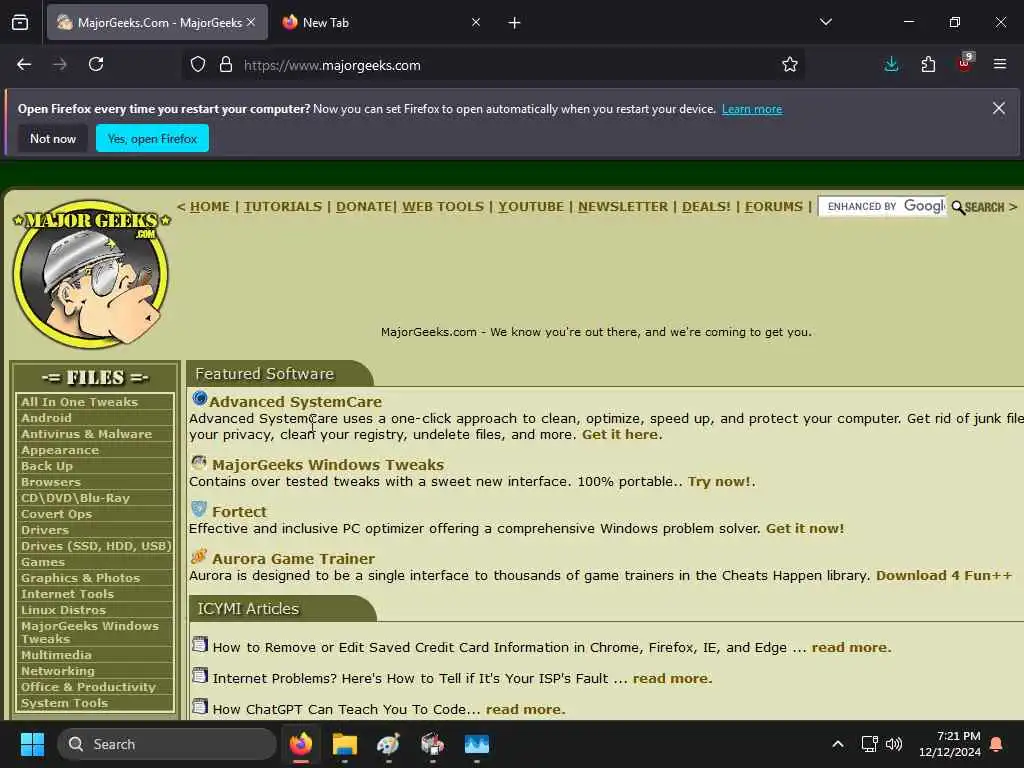
Task: Open the Android files category
Action: (x=46, y=418)
